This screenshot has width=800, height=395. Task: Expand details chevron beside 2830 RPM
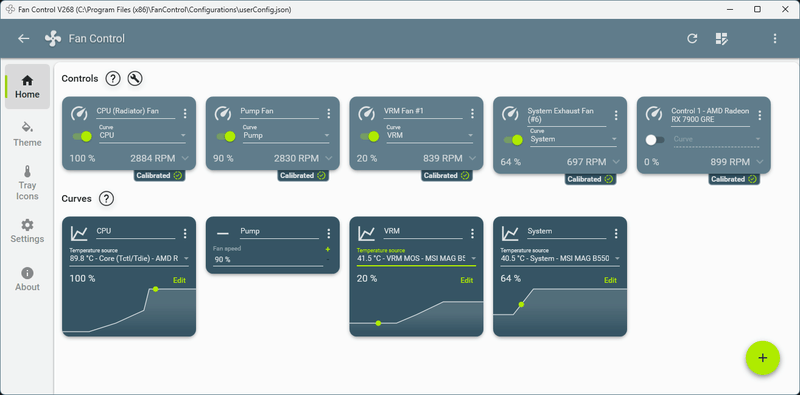coord(329,159)
